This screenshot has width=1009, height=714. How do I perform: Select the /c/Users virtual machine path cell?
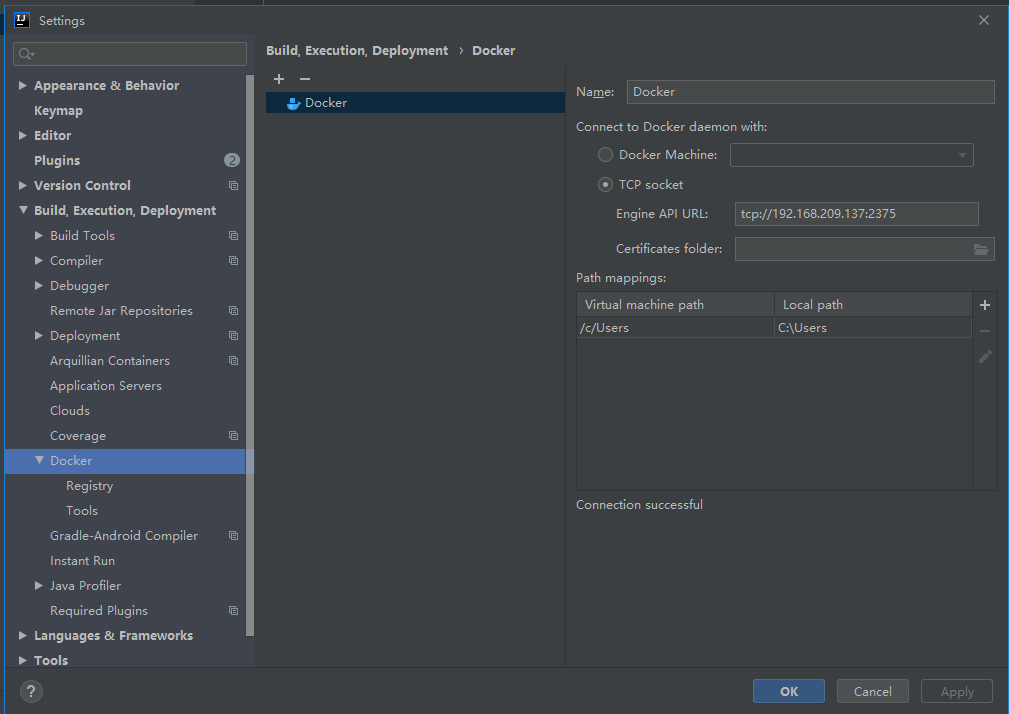click(x=675, y=327)
